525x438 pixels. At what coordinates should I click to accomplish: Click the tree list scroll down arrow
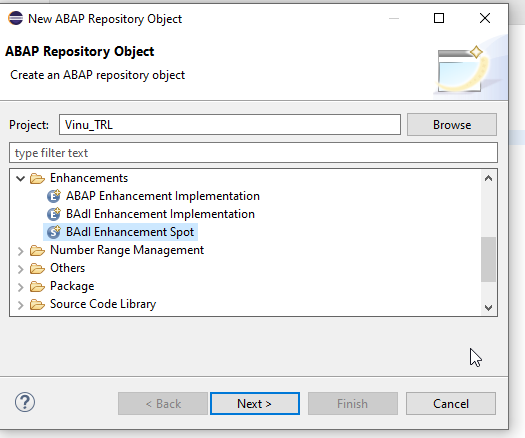489,307
